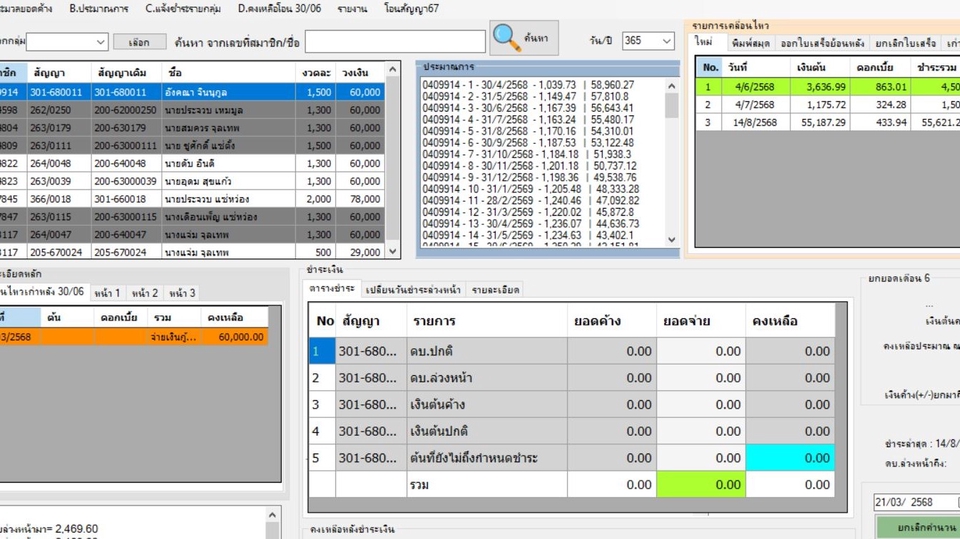The width and height of the screenshot is (960, 539).
Task: Click the เลือก button
Action: tap(139, 42)
